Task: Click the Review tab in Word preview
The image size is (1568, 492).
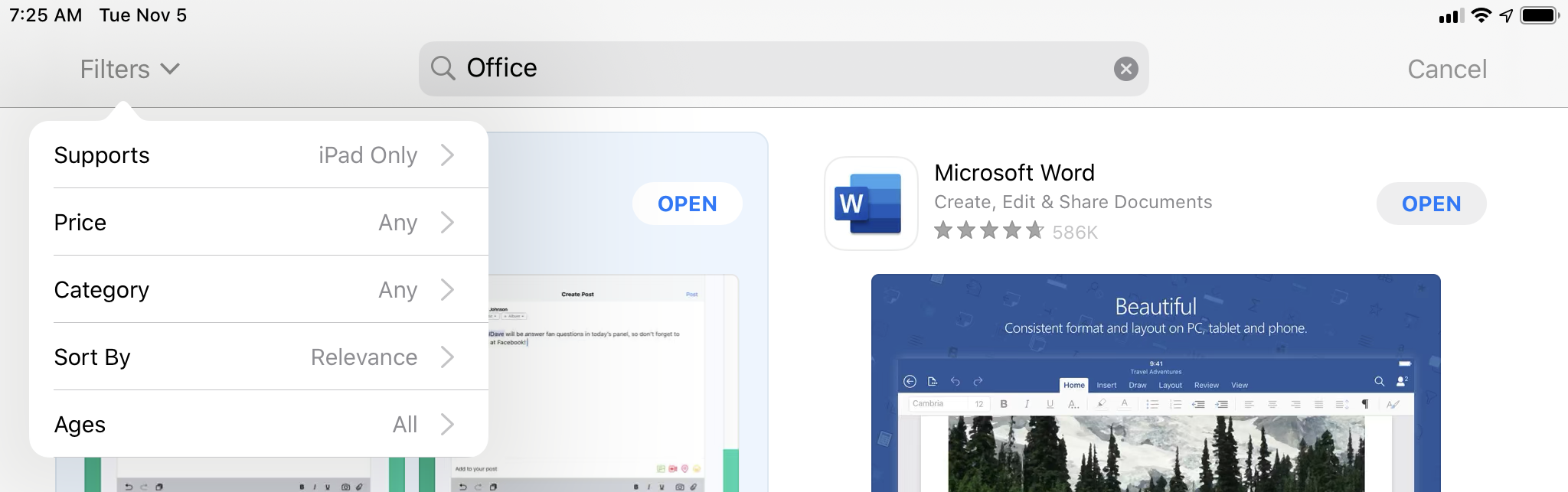Action: coord(1206,385)
